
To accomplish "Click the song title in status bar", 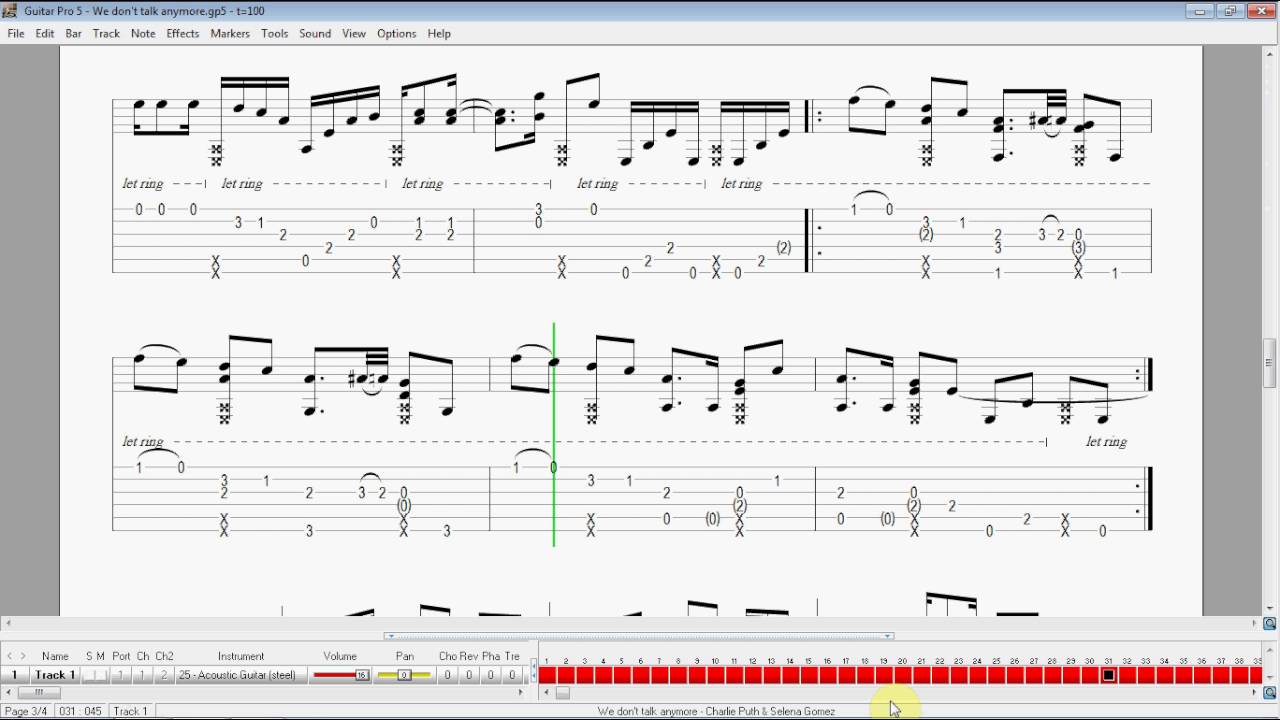I will click(x=717, y=711).
